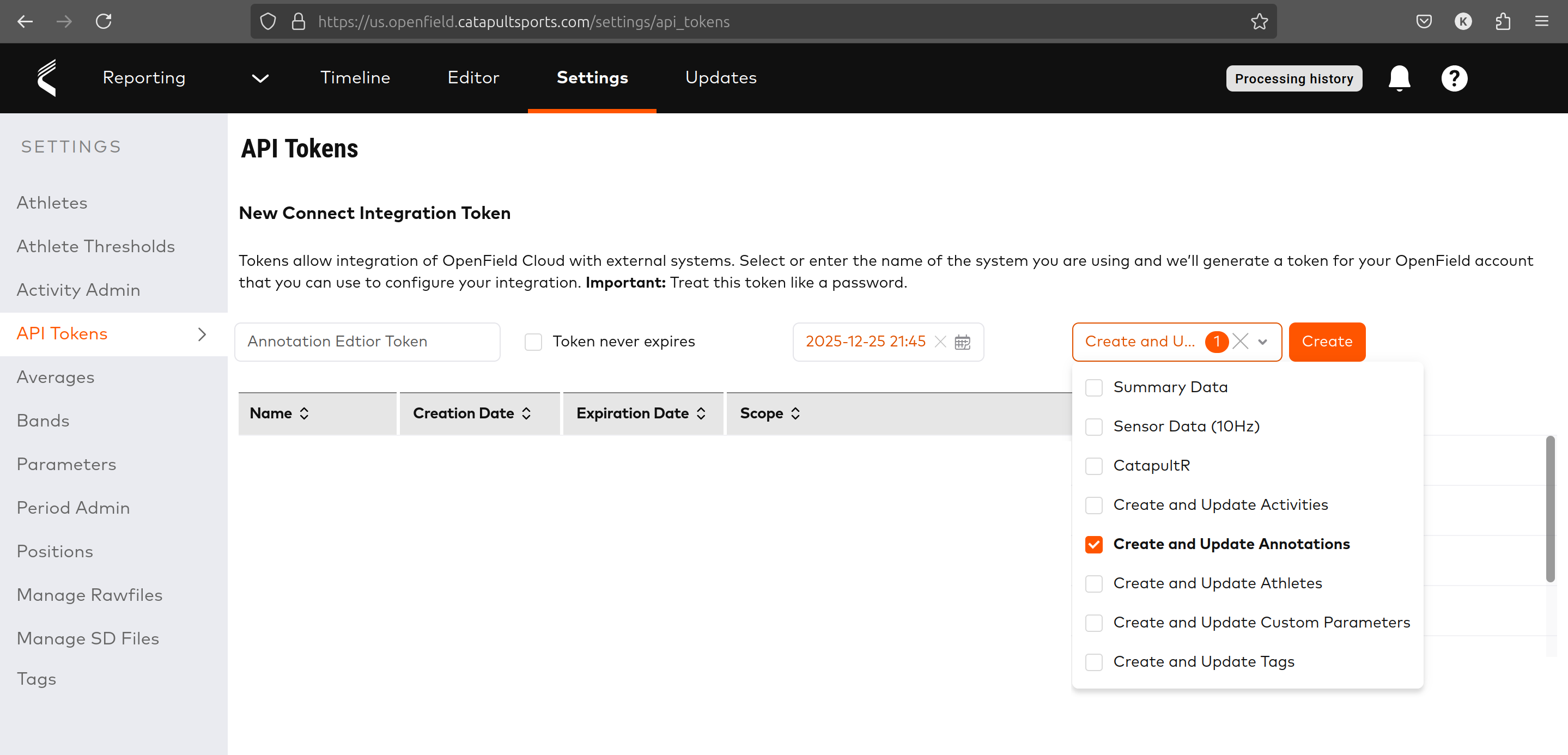Clear selected scopes via the X icon

1240,342
